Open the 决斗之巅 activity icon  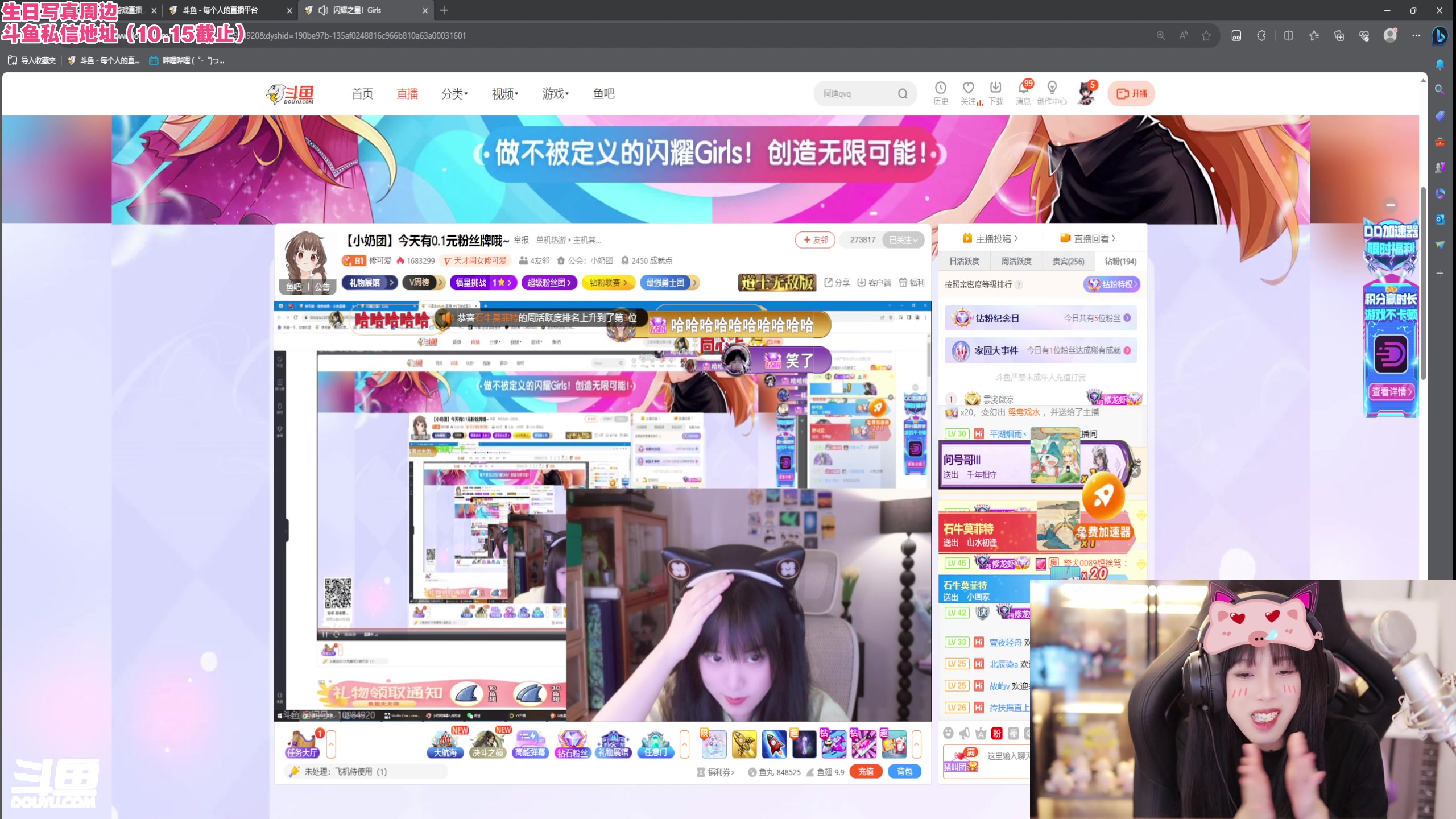point(488,744)
